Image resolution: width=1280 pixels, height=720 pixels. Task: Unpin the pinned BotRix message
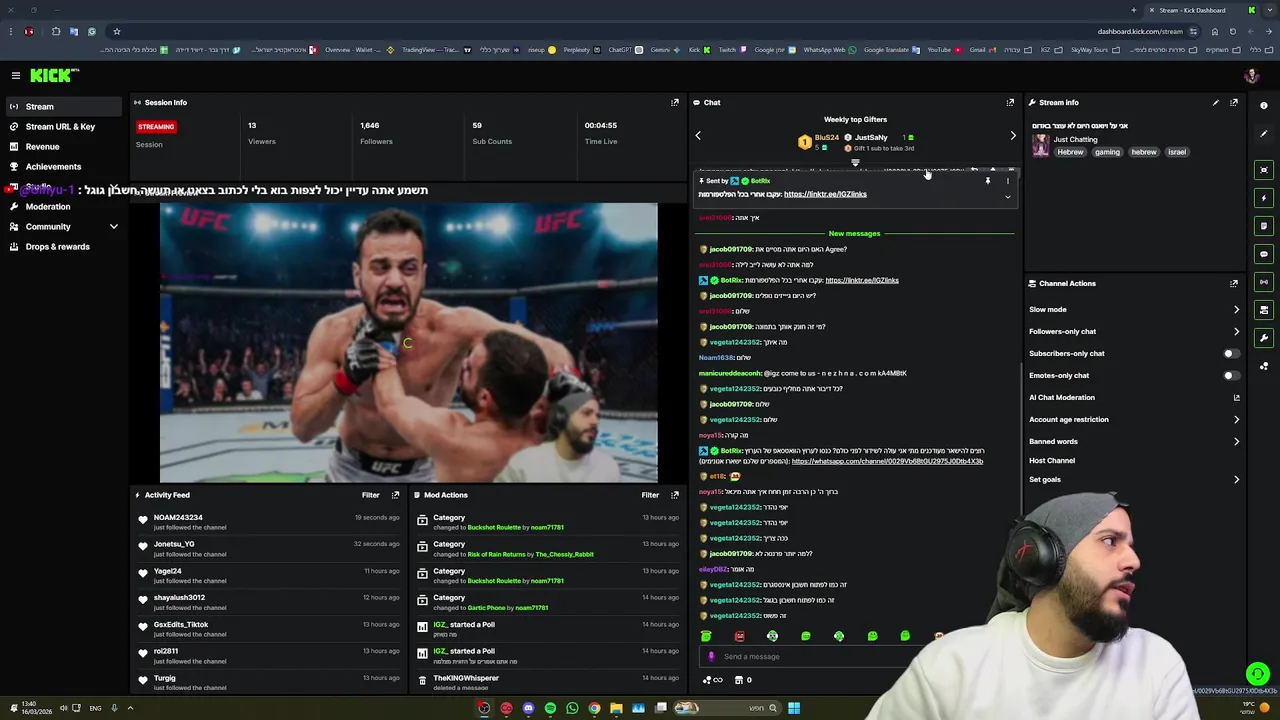coord(988,181)
